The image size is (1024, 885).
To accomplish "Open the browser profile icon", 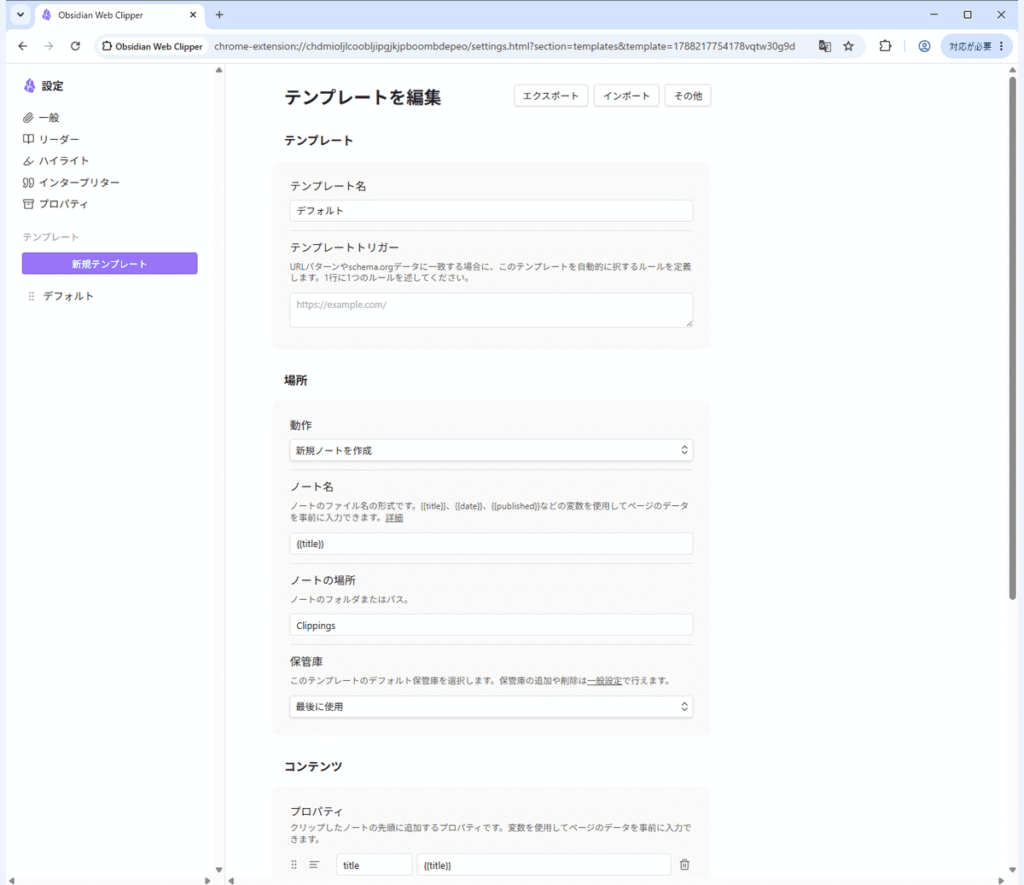I will [x=924, y=46].
